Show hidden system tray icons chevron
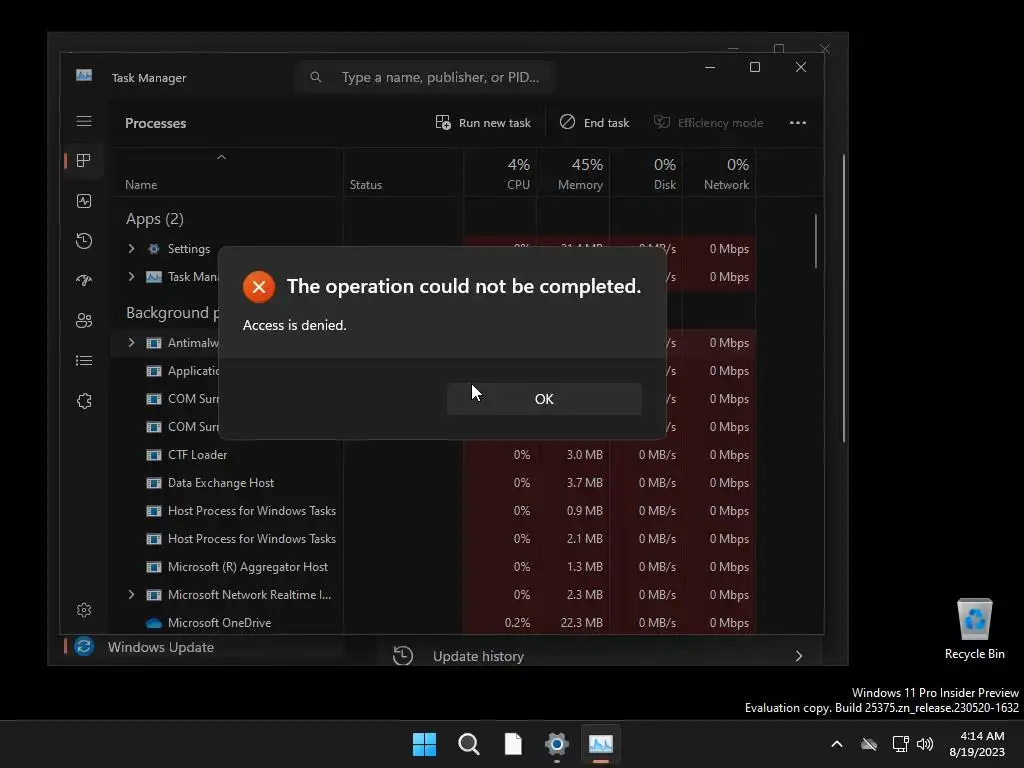This screenshot has height=768, width=1024. click(x=837, y=744)
